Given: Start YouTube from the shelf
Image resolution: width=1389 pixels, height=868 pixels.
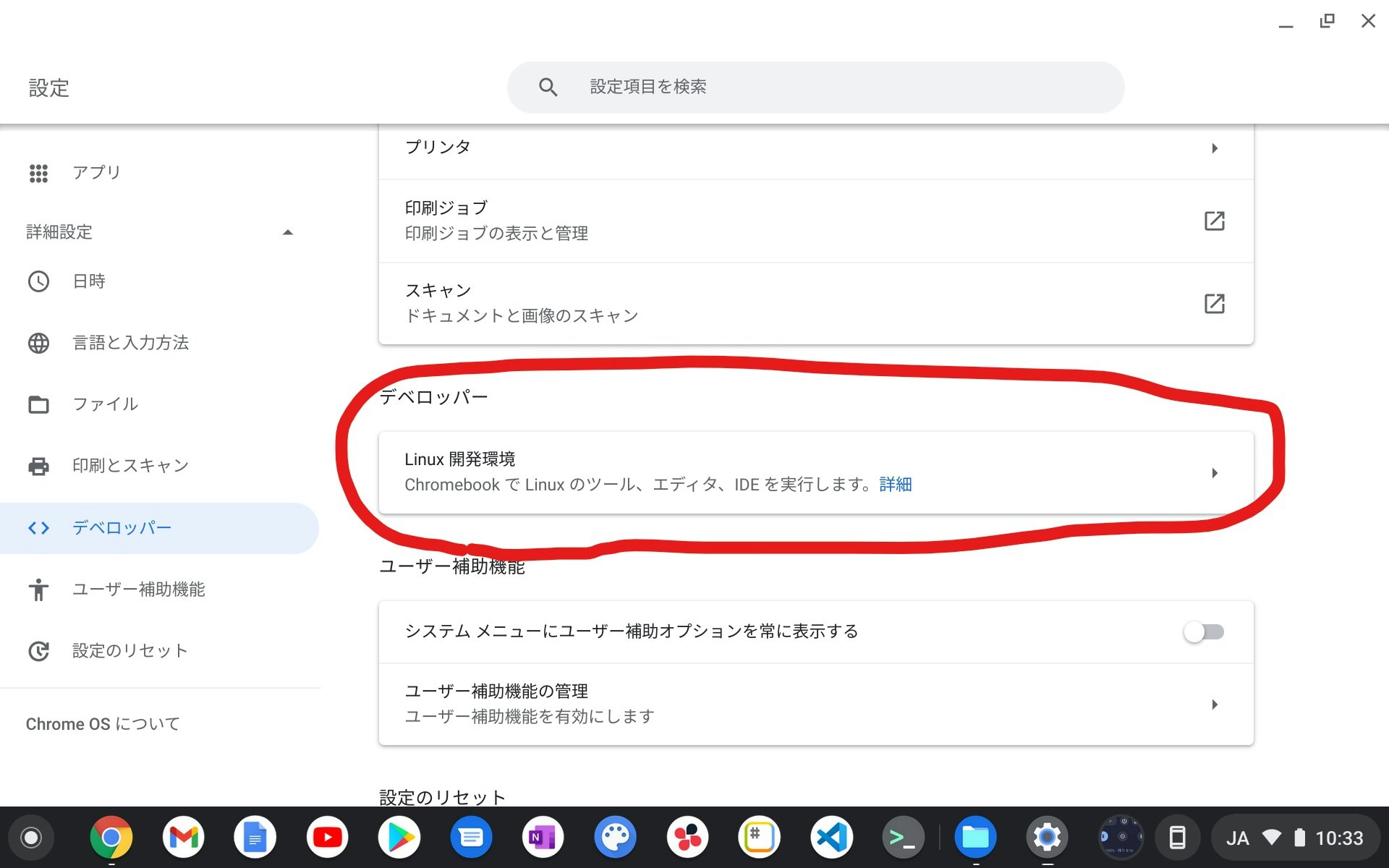Looking at the screenshot, I should tap(328, 837).
